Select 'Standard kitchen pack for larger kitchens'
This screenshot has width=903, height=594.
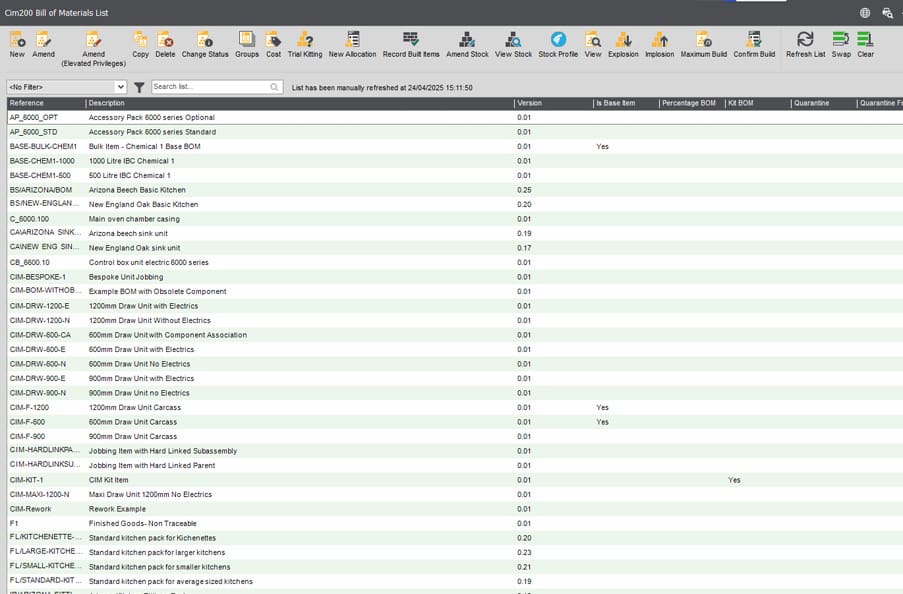(157, 553)
